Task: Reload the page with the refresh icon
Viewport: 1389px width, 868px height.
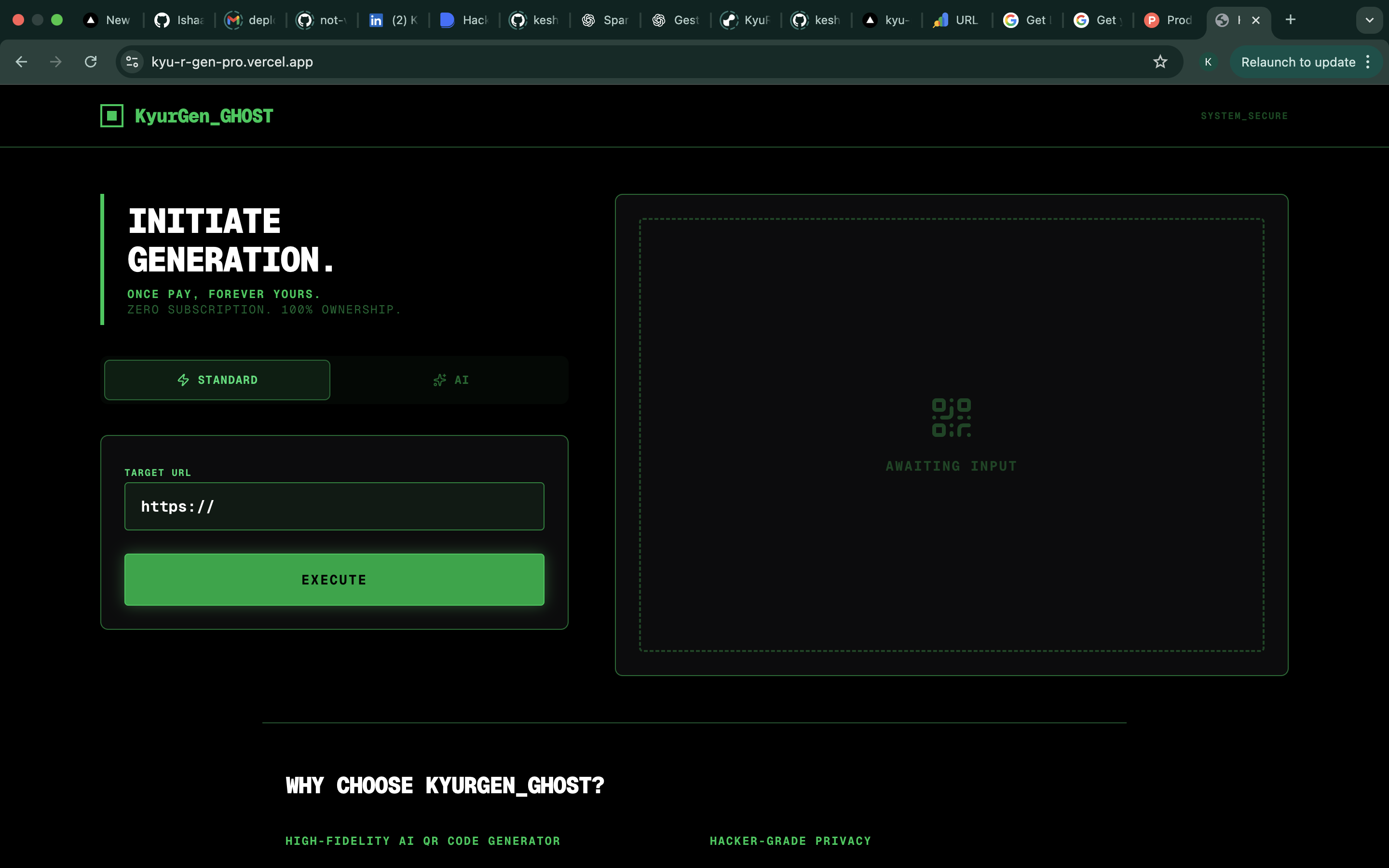Action: tap(91, 62)
